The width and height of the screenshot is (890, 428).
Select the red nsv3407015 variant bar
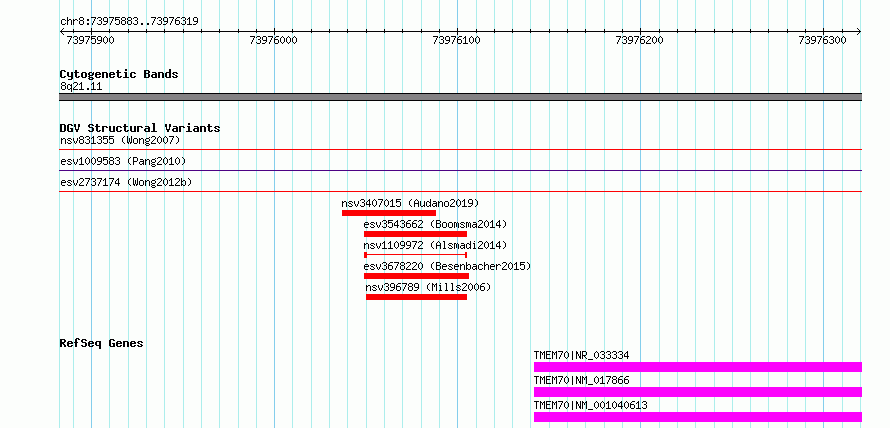point(389,213)
